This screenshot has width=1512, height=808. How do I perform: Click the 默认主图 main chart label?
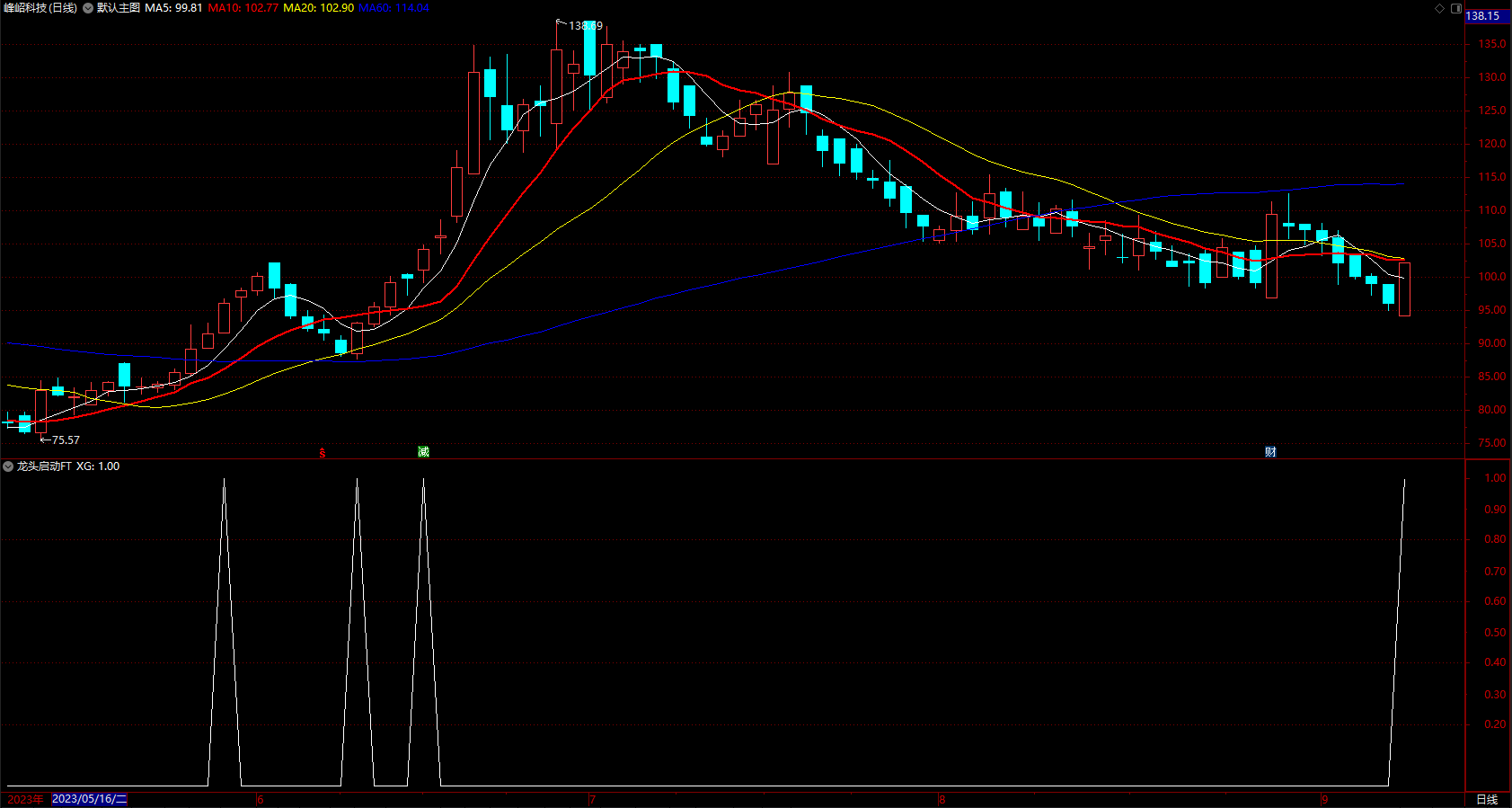click(119, 8)
